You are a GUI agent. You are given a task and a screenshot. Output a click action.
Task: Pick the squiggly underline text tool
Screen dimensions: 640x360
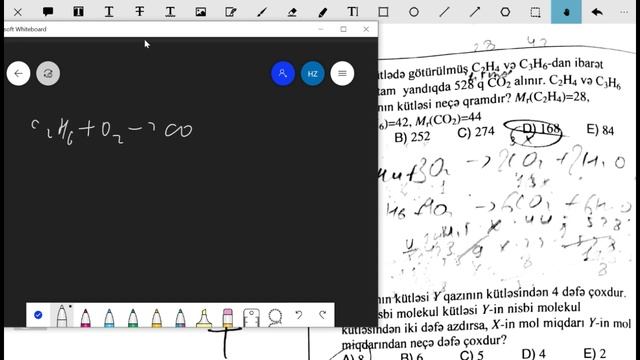tap(170, 12)
